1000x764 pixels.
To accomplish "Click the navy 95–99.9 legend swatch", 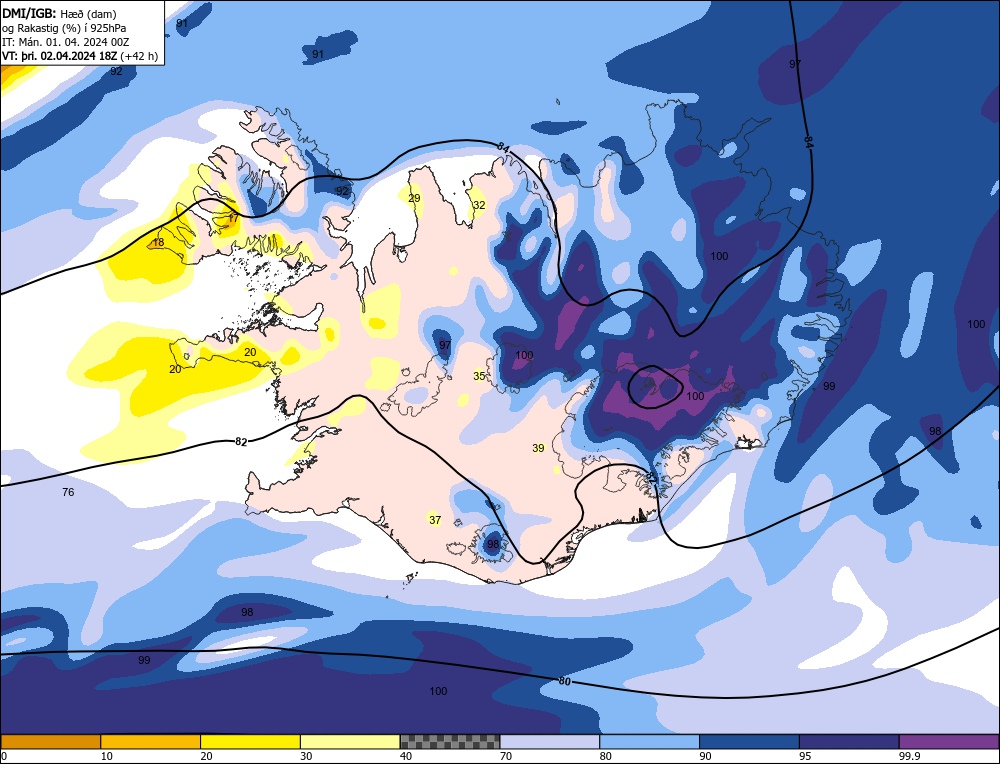I will [849, 741].
